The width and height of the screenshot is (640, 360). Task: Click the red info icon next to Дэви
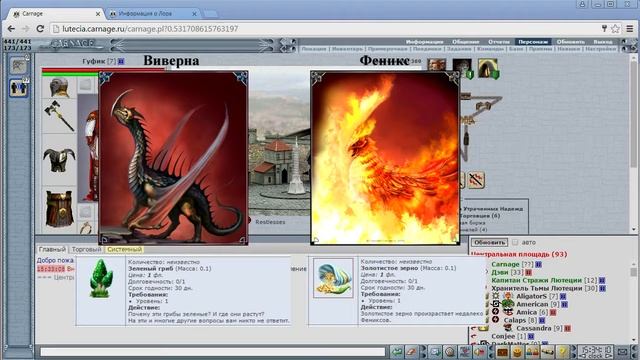[x=529, y=272]
